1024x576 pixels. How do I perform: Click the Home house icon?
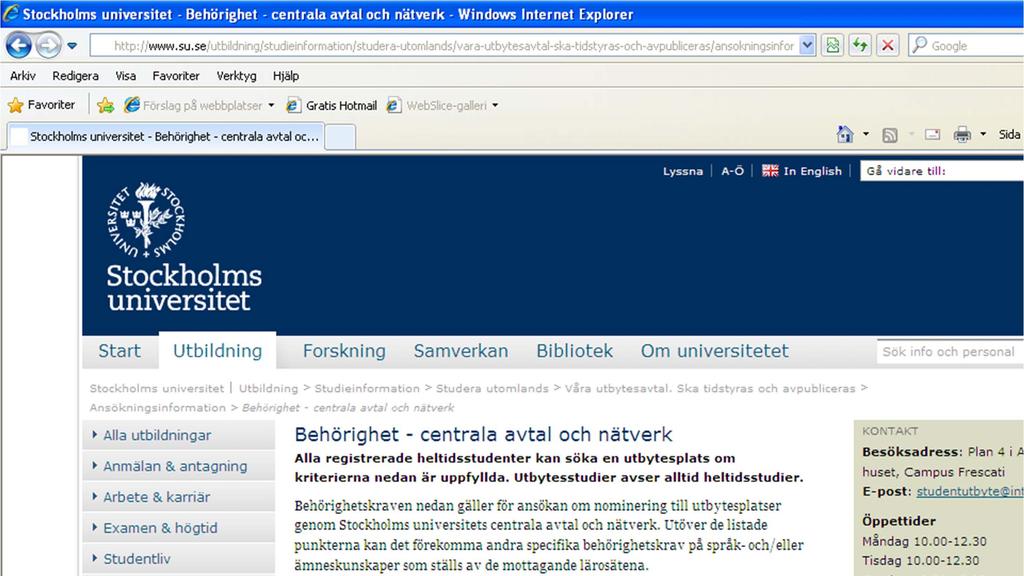845,135
